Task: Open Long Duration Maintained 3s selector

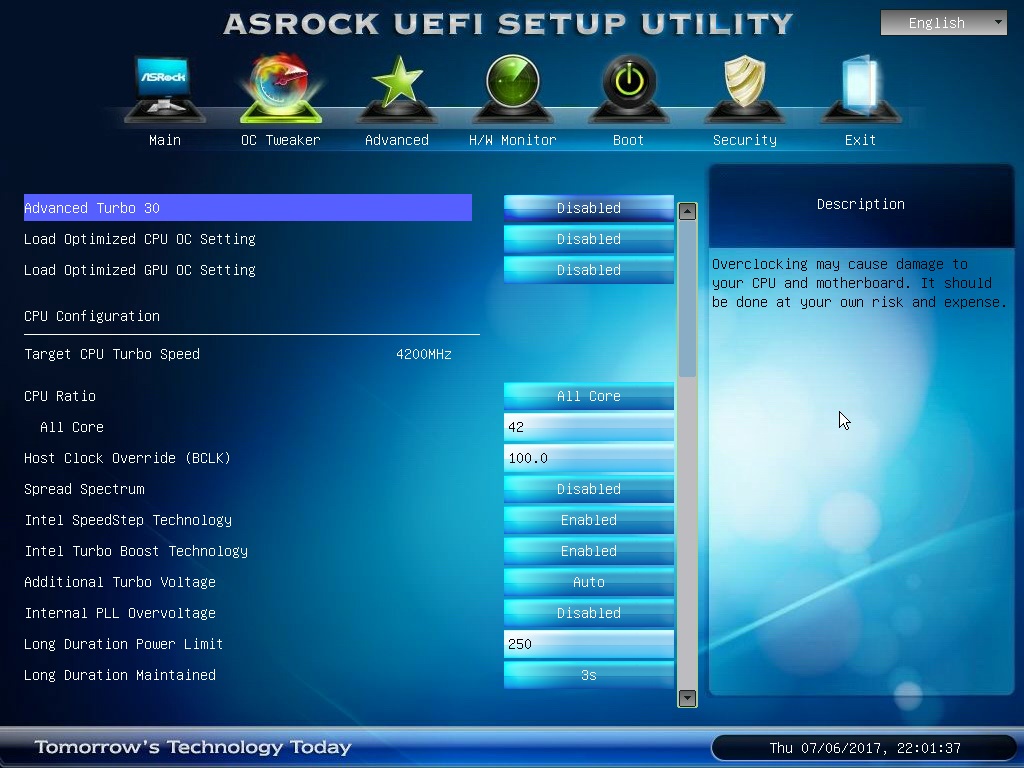Action: click(x=588, y=675)
